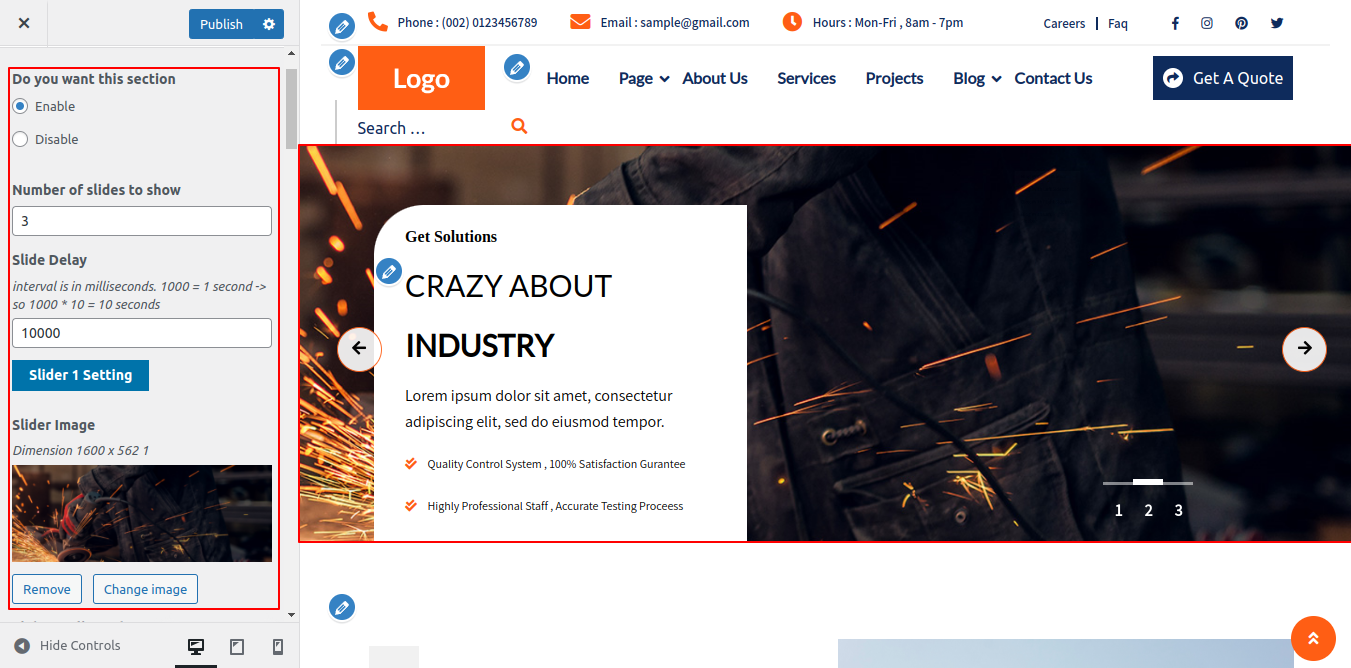Image resolution: width=1351 pixels, height=668 pixels.
Task: Click the search magnifier icon
Action: 519,126
